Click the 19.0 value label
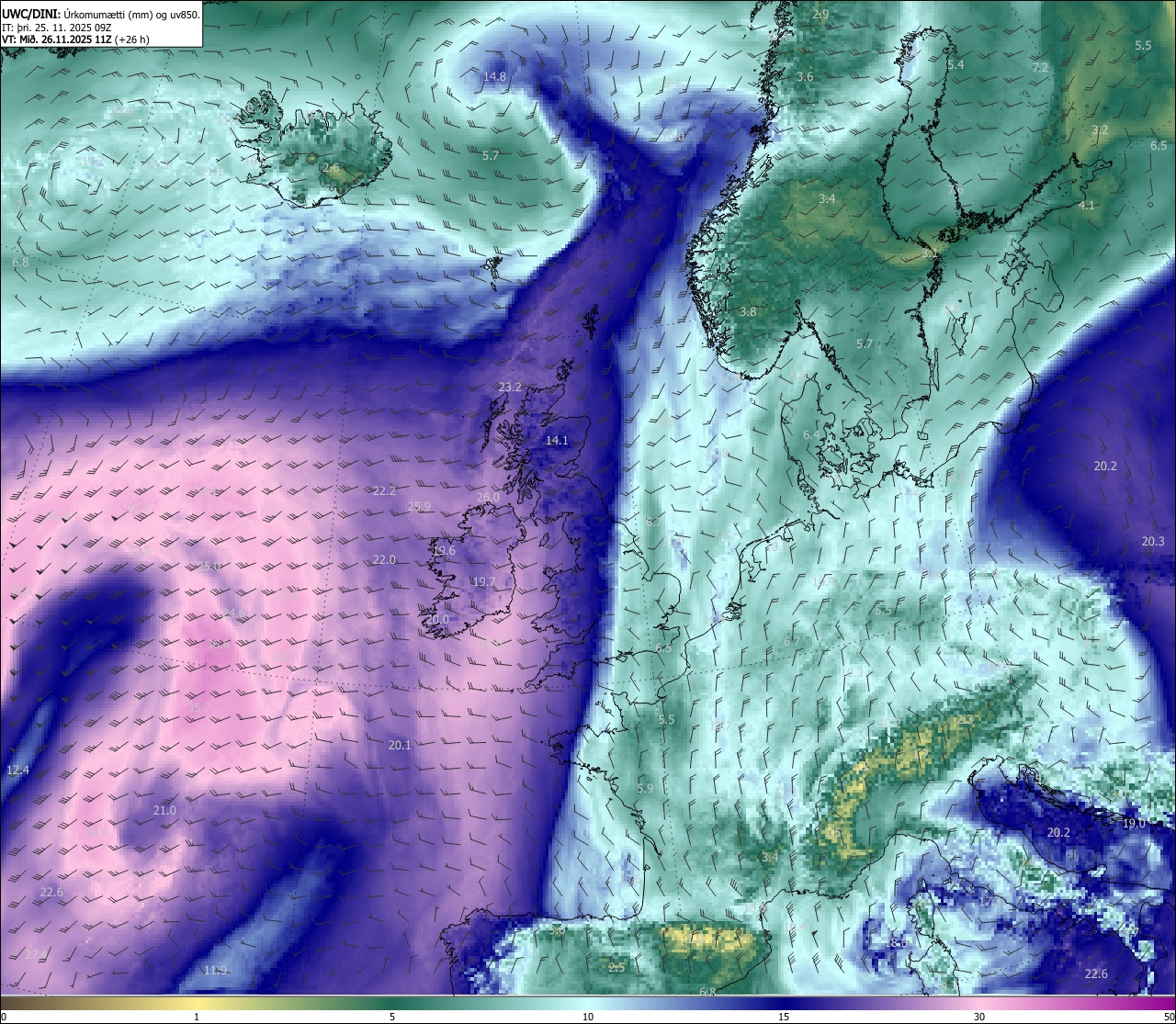This screenshot has height=1024, width=1176. click(x=1134, y=823)
